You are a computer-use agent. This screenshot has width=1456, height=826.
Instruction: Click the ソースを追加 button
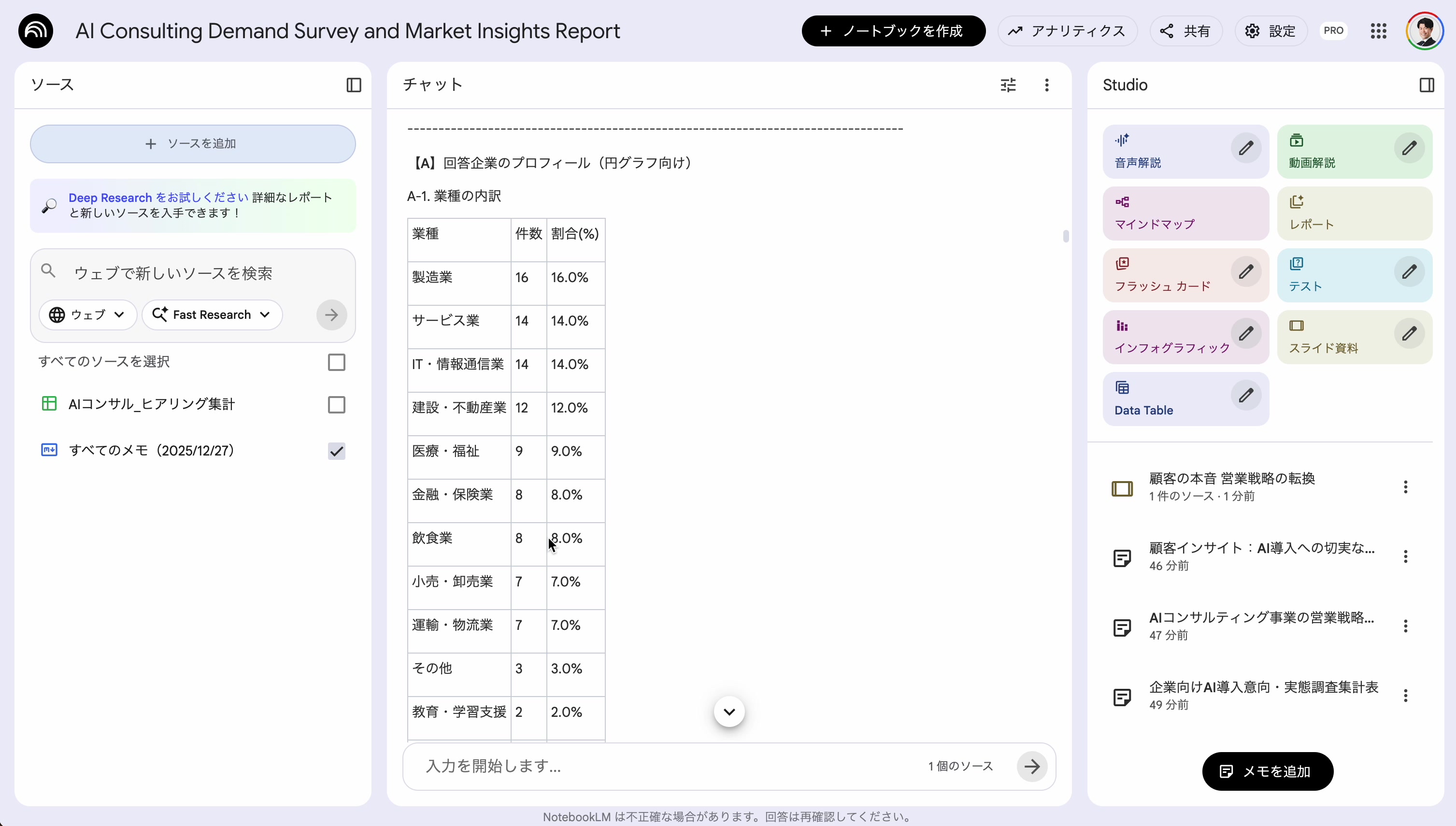click(192, 143)
